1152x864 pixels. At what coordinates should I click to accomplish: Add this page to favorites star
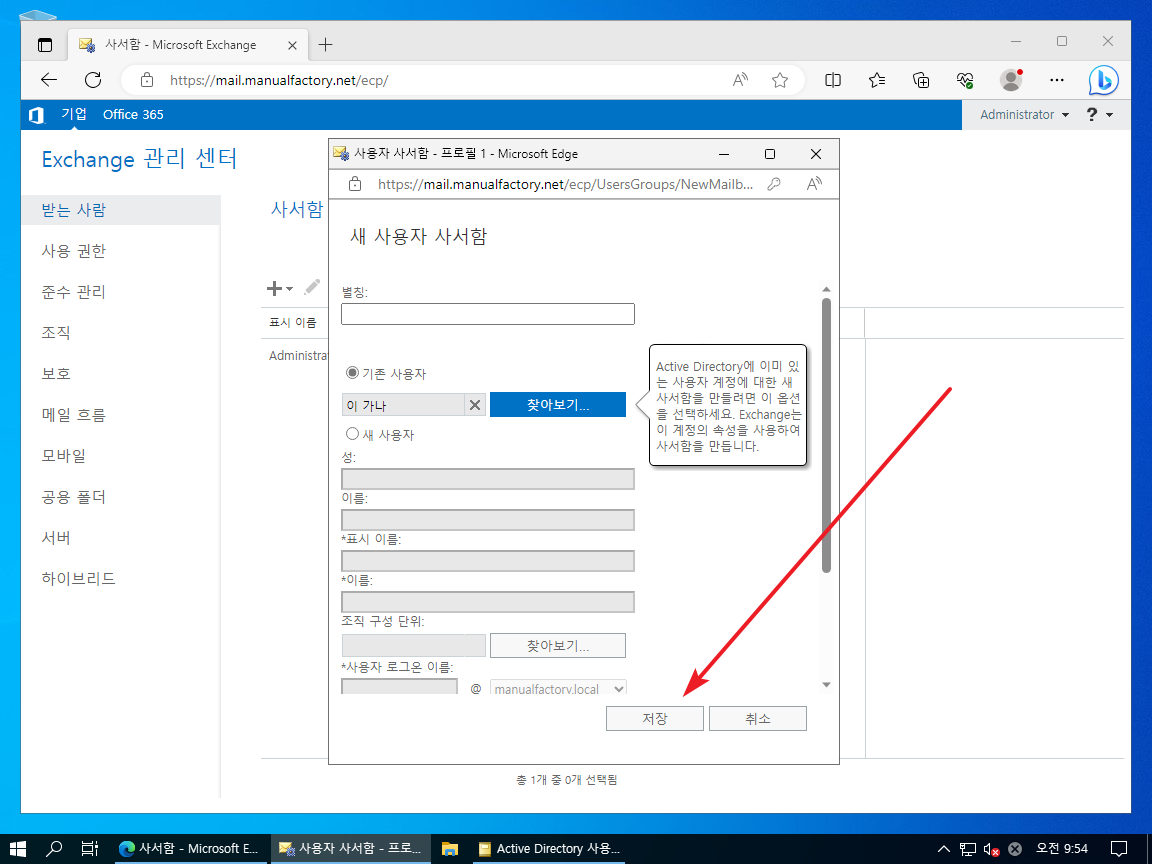780,80
